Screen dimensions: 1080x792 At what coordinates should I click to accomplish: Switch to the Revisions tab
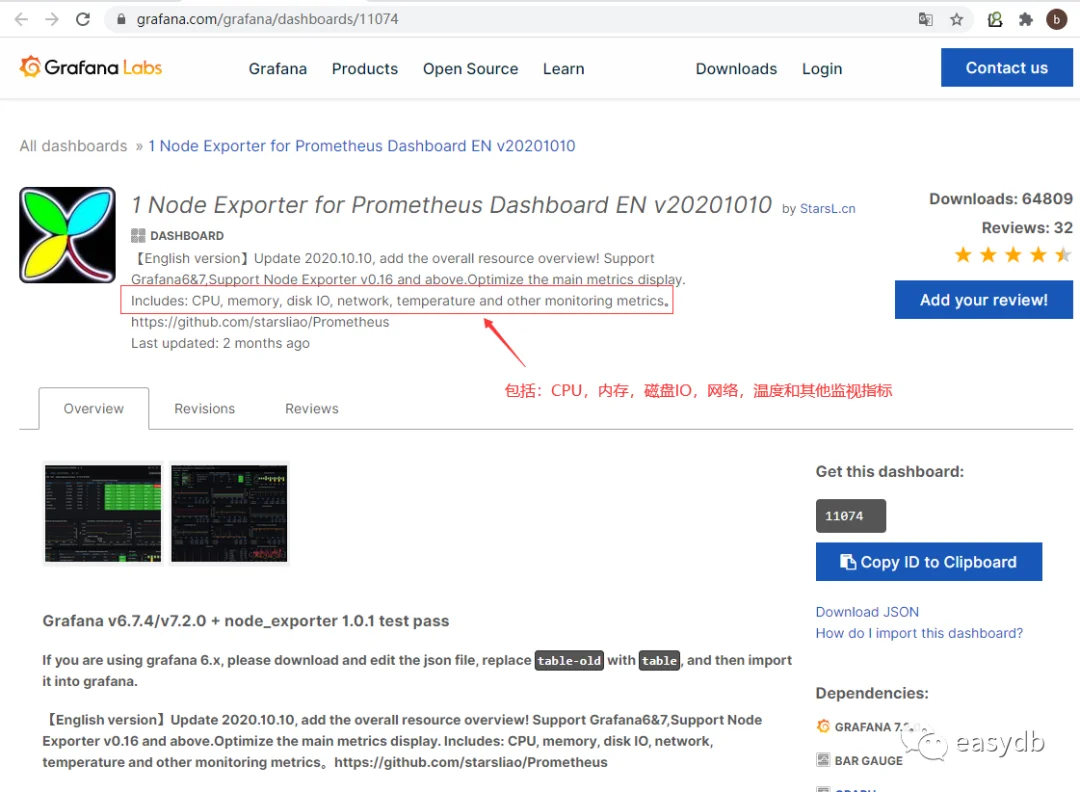click(205, 408)
